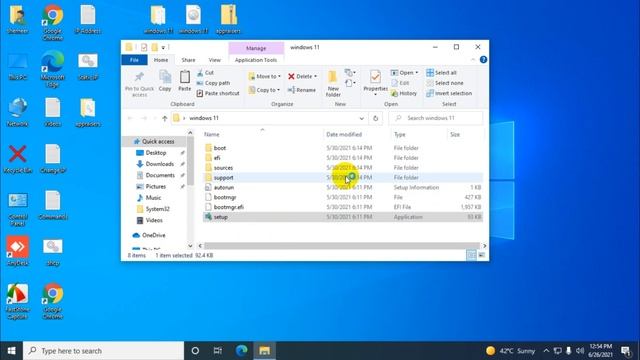The width and height of the screenshot is (640, 360).
Task: Click the Refresh button beside address bar
Action: coord(376,118)
